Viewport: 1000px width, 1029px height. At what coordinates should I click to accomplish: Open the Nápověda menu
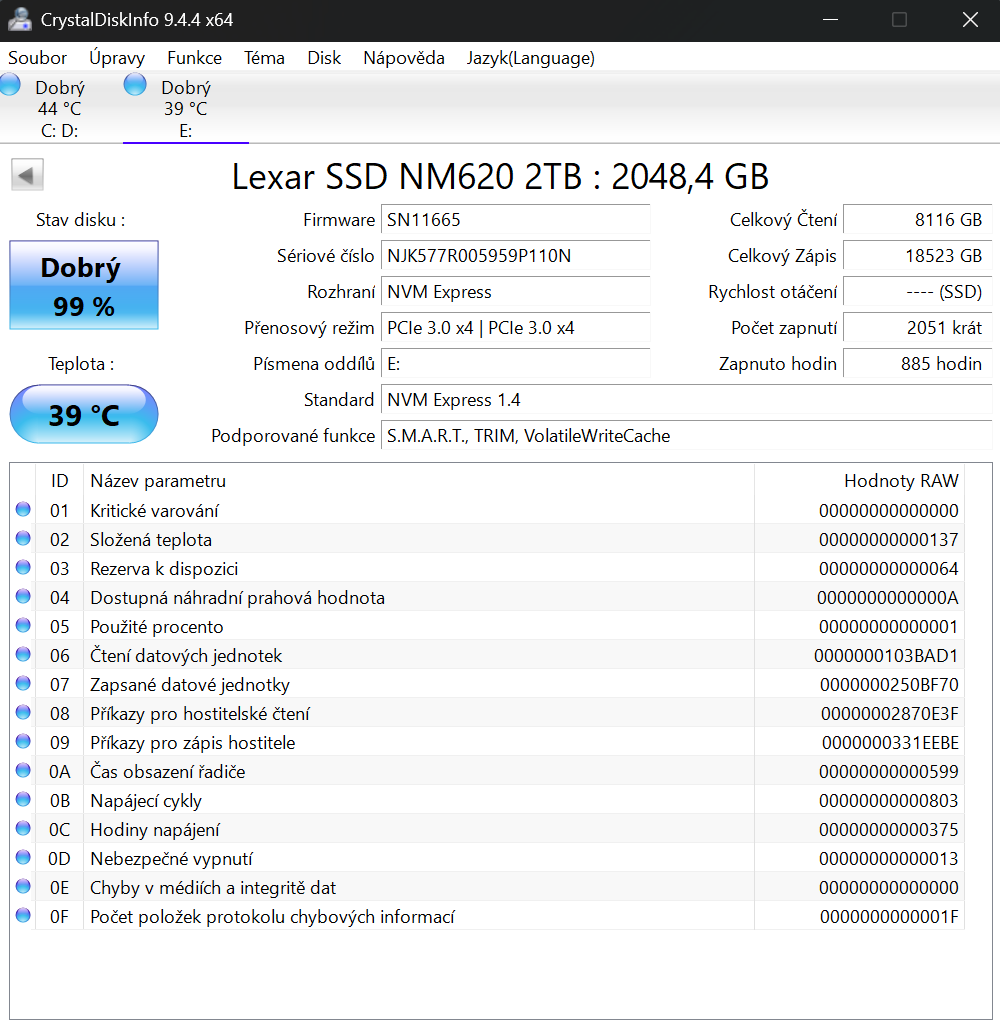[404, 58]
